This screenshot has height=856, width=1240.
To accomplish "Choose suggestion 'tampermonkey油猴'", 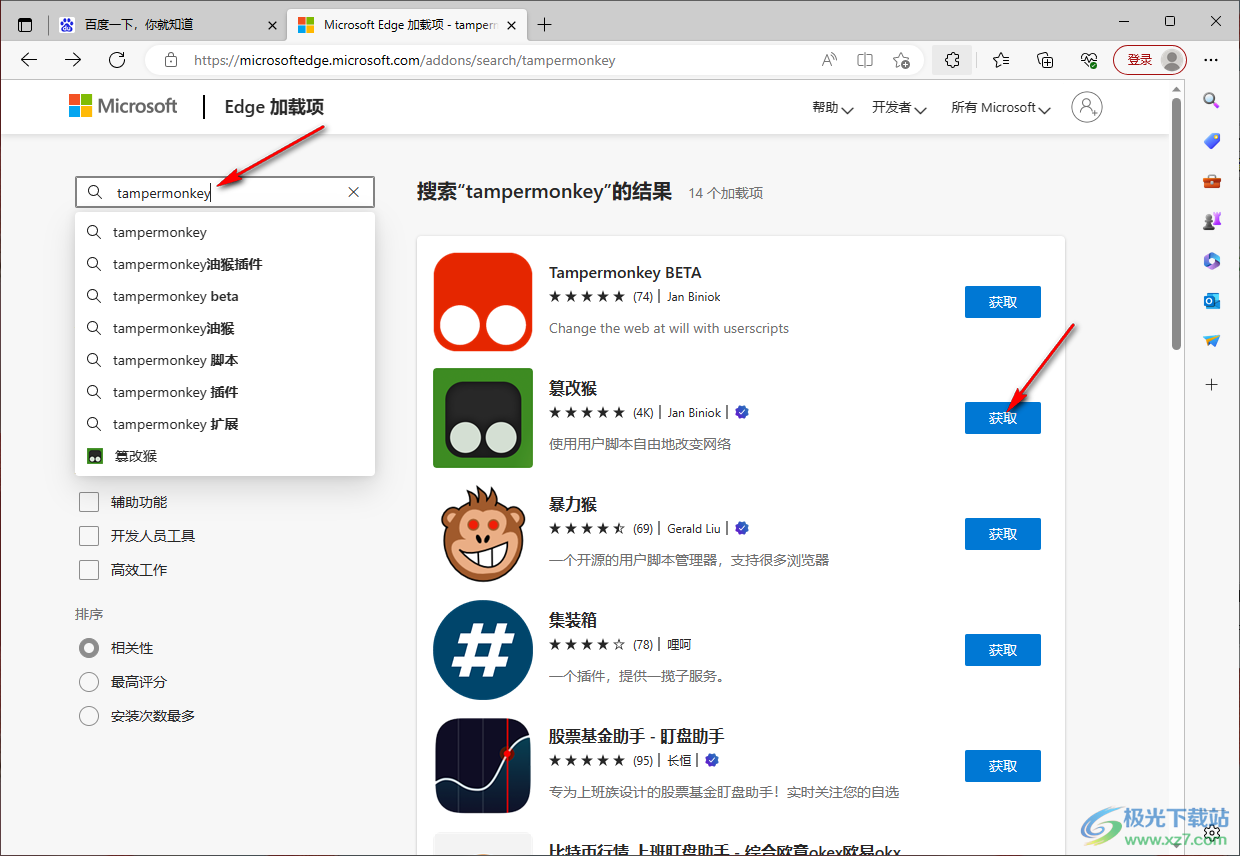I will click(225, 328).
